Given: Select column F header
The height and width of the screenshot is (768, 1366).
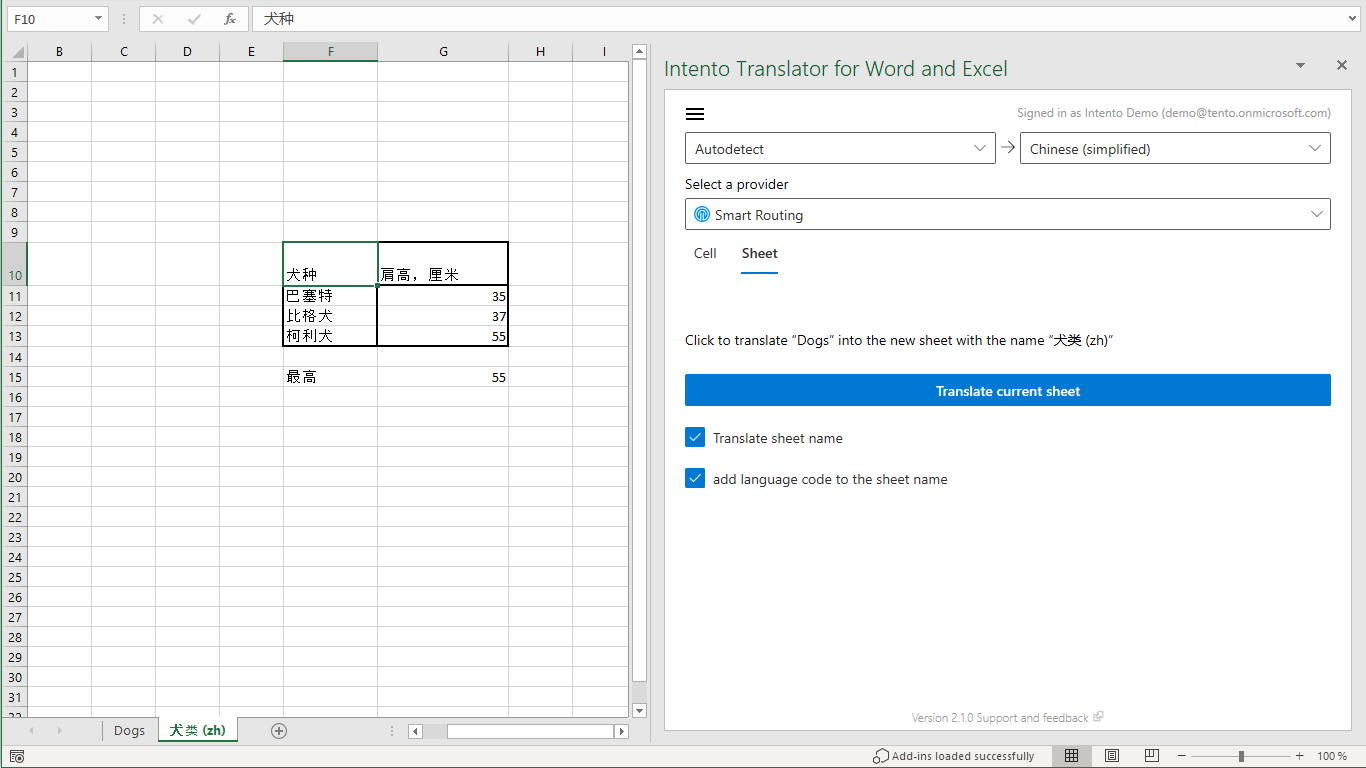Looking at the screenshot, I should (330, 52).
